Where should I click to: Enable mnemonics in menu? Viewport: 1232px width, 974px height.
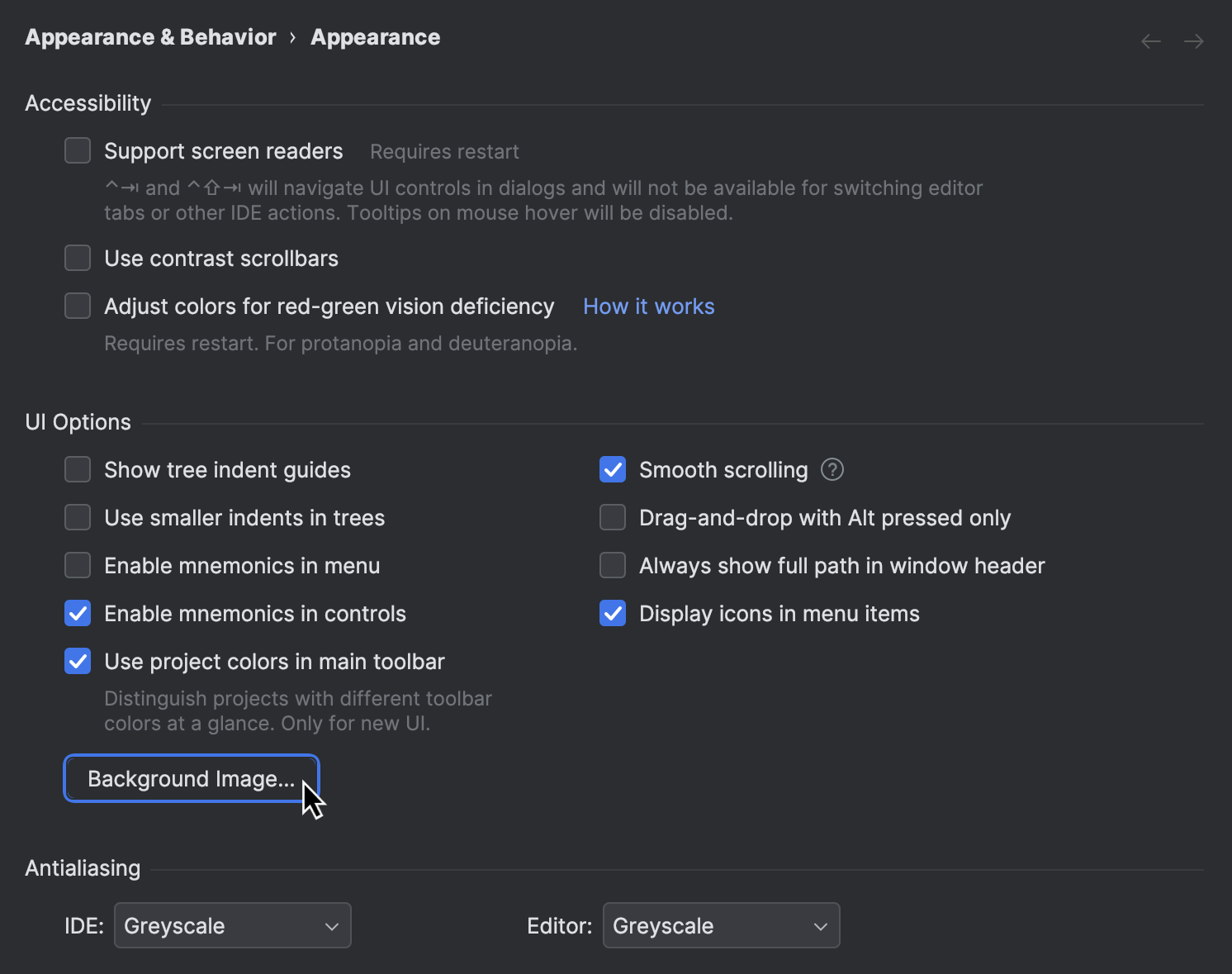(x=77, y=565)
